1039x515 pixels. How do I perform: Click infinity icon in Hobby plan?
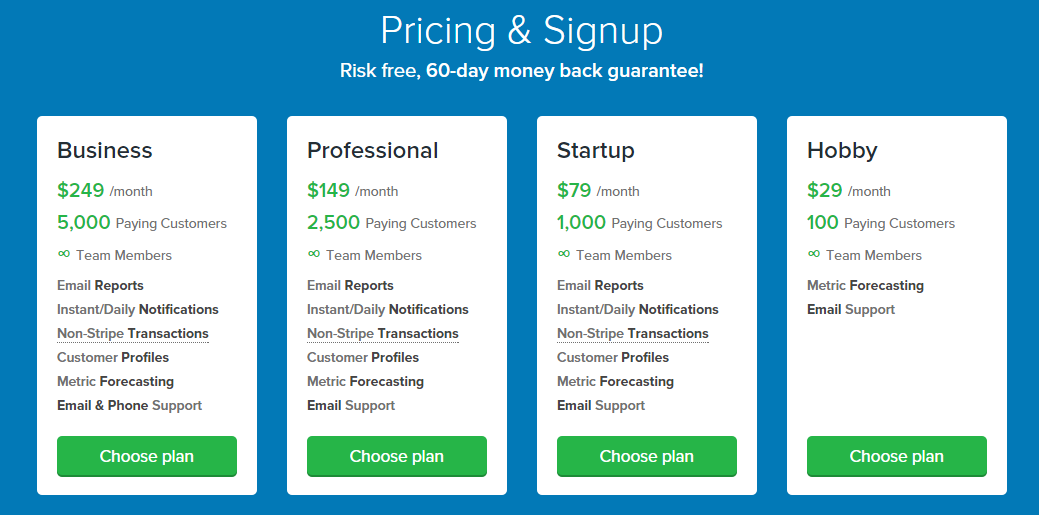click(x=814, y=254)
